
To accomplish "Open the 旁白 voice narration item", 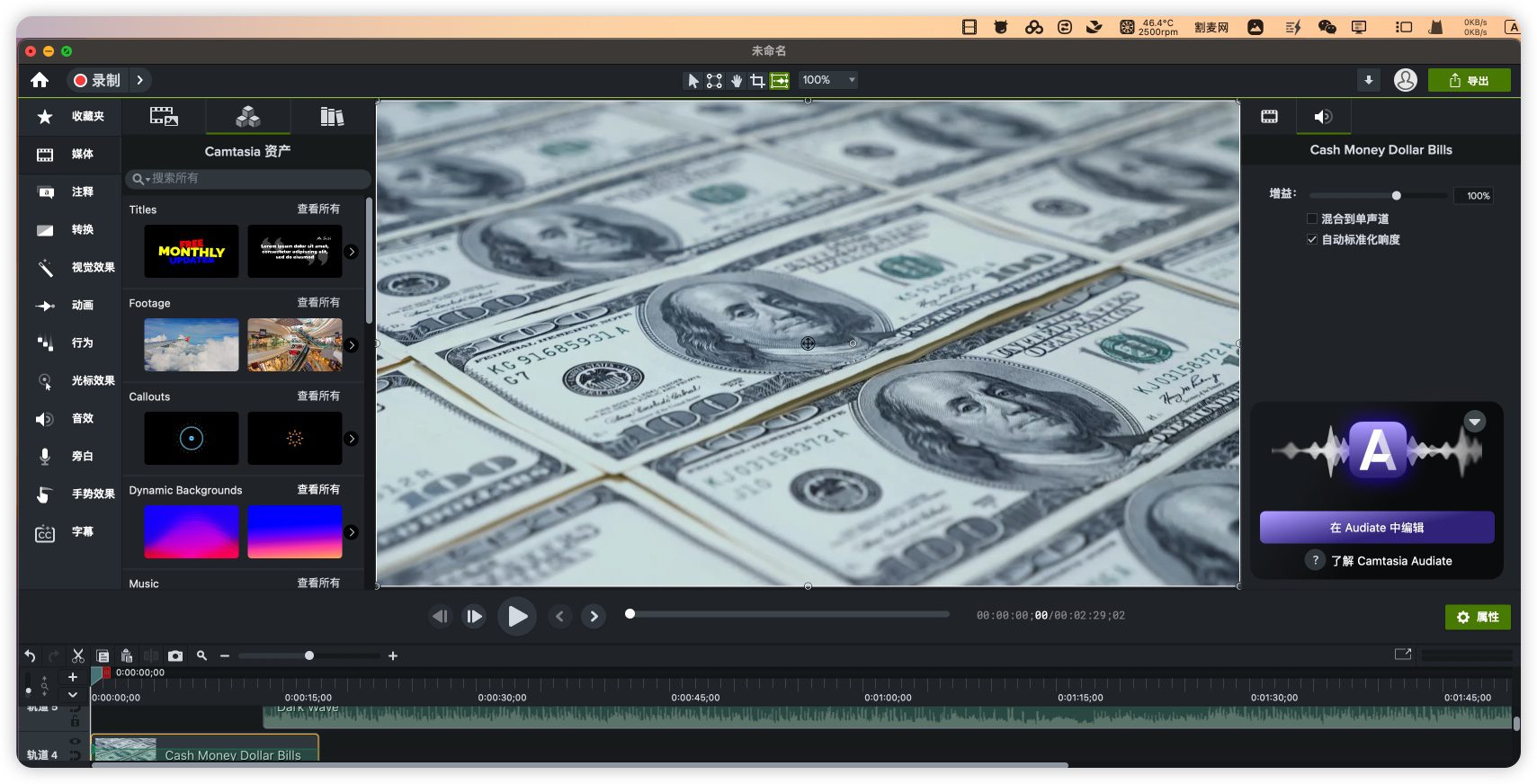I will pos(70,456).
